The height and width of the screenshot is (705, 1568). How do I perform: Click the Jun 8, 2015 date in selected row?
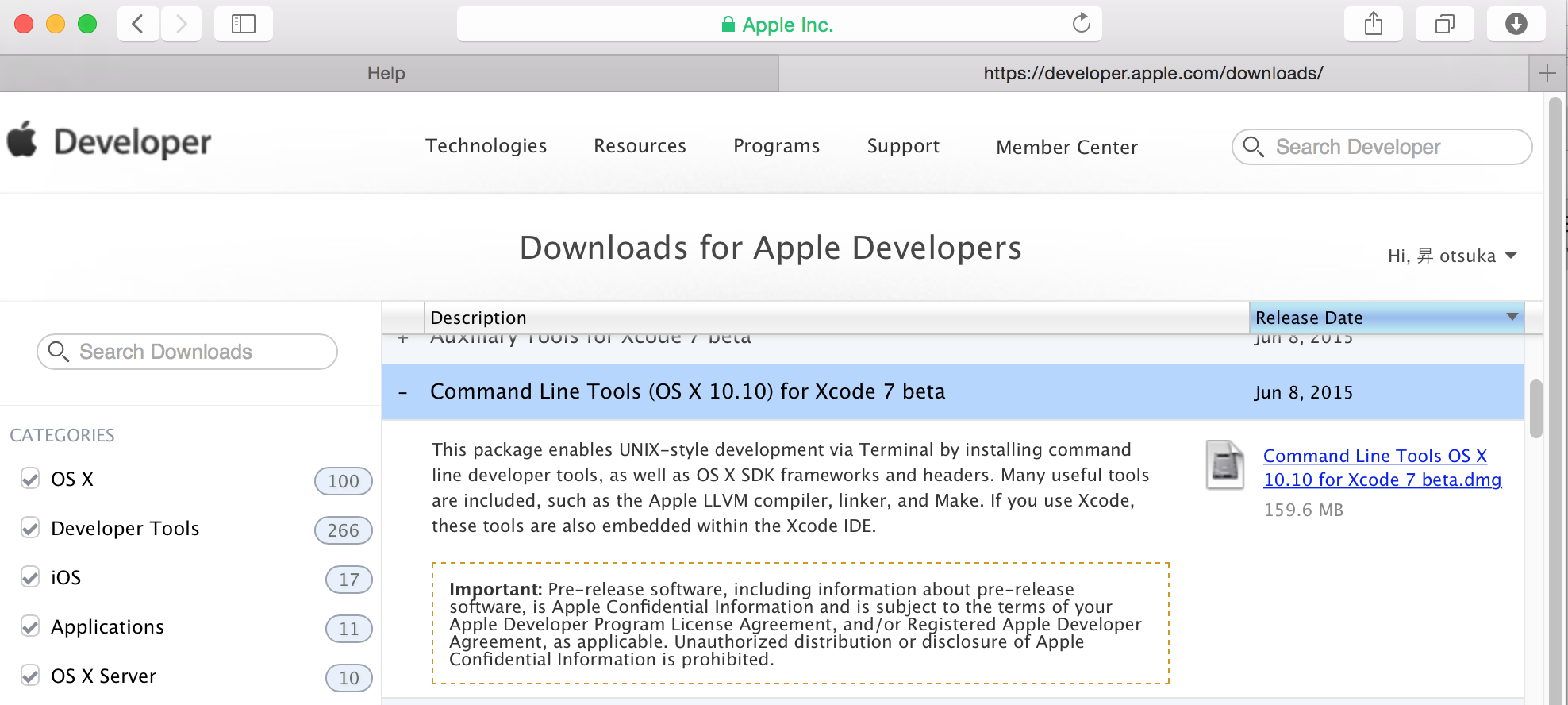click(x=1304, y=392)
